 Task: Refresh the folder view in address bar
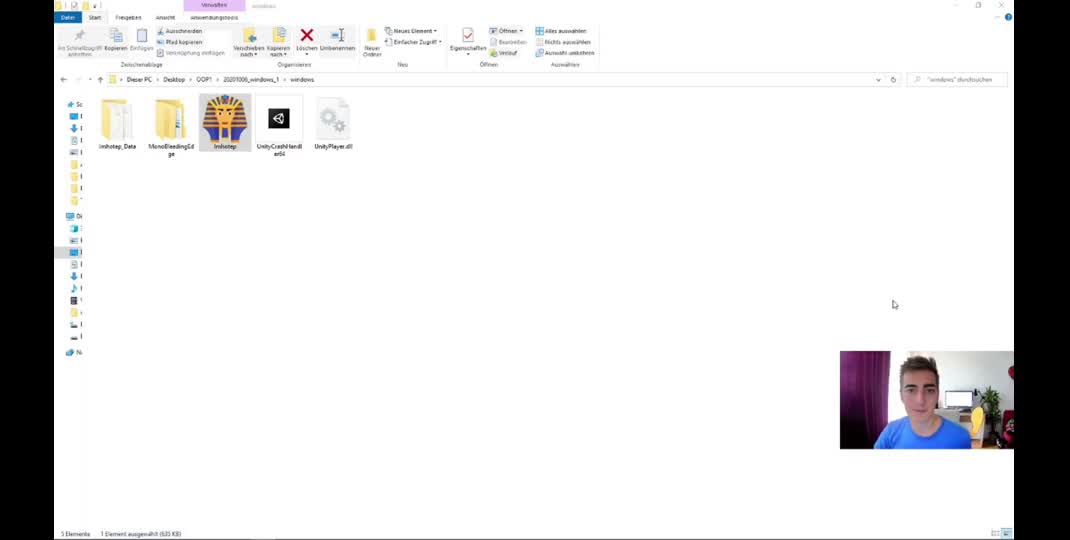893,79
